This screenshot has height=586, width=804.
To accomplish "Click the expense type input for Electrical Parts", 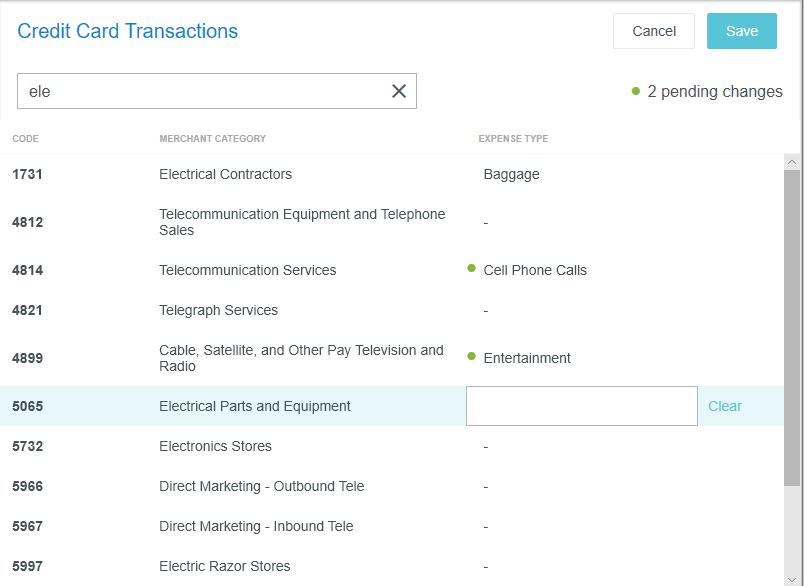I will 581,406.
